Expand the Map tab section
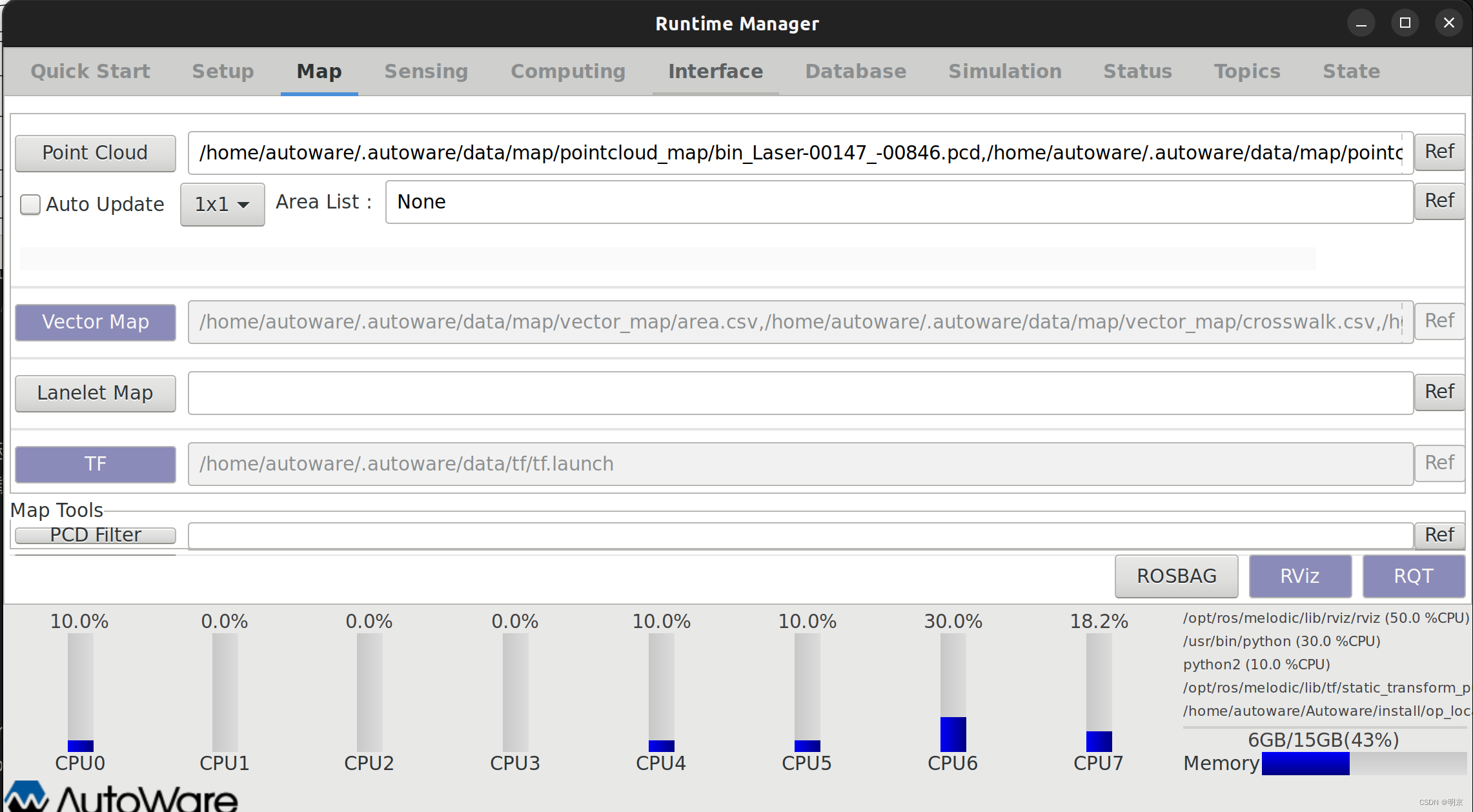 [x=318, y=71]
